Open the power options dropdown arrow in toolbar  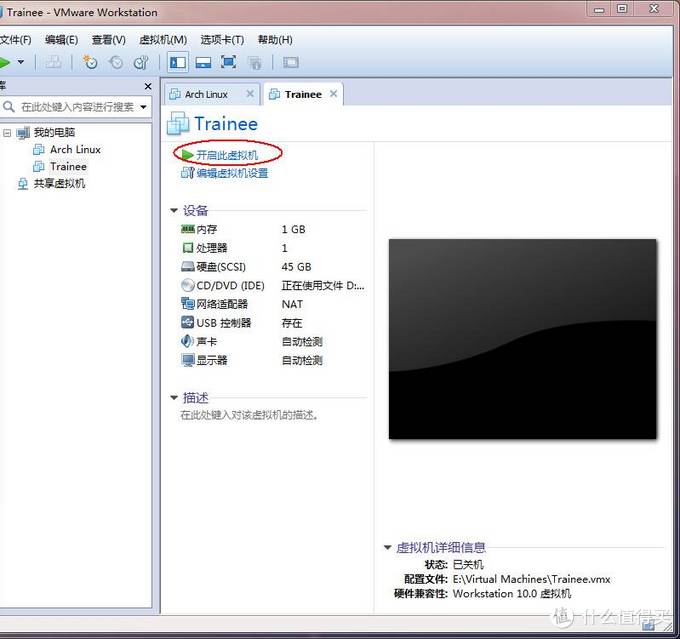pyautogui.click(x=20, y=62)
